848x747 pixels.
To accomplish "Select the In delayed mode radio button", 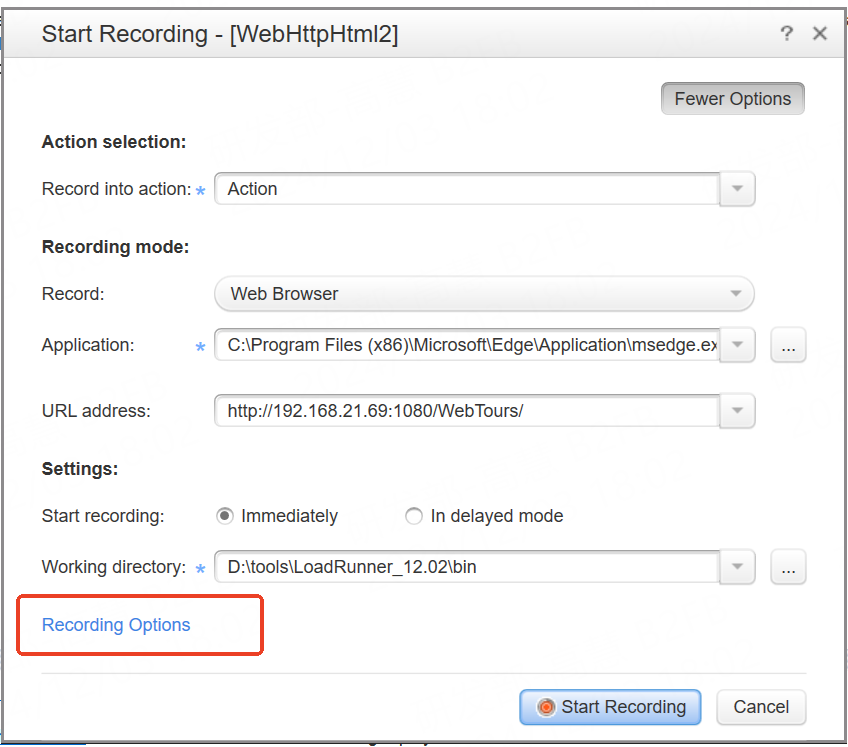I will coord(414,516).
